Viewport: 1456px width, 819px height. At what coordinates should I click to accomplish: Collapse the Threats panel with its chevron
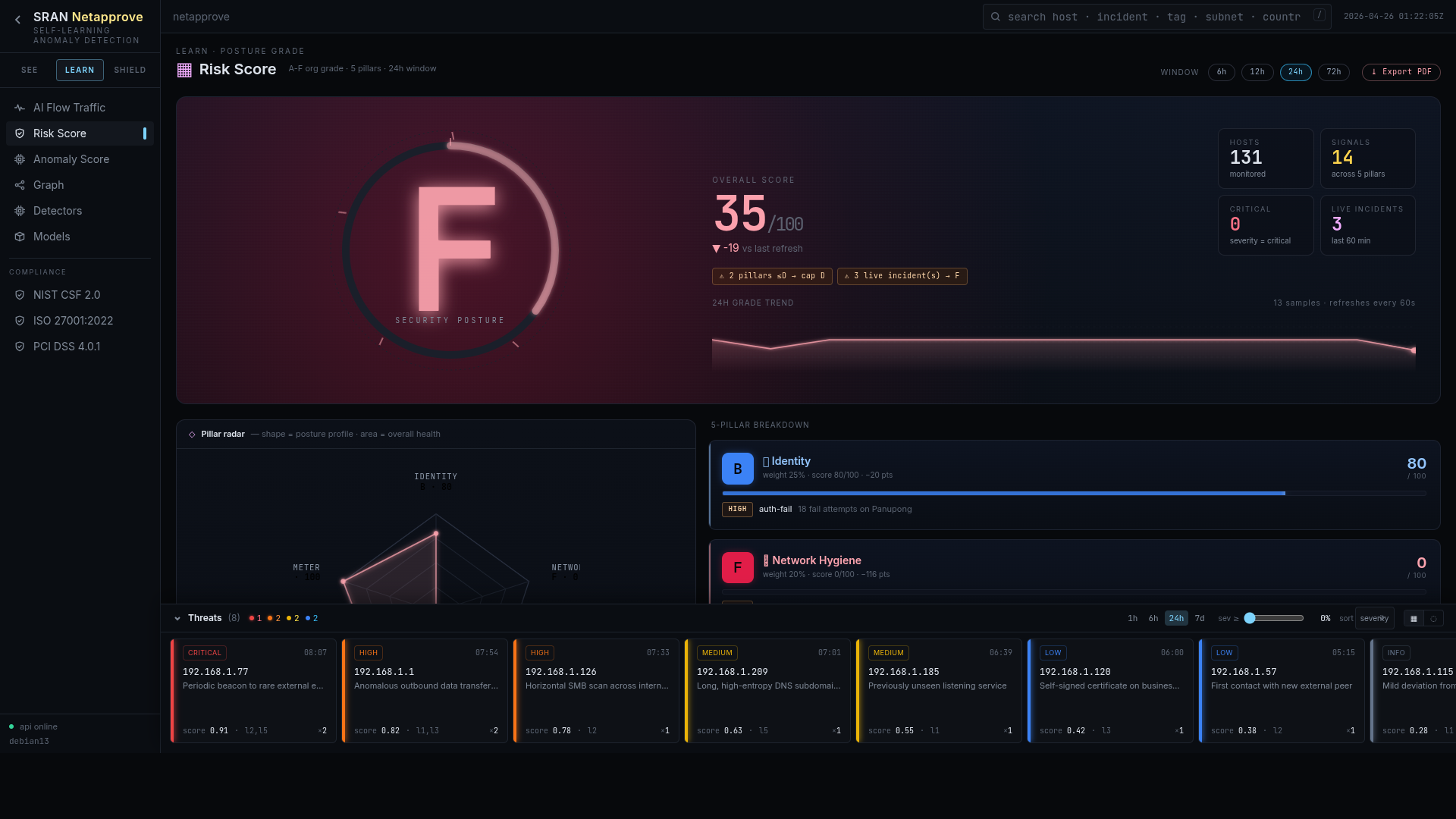click(x=177, y=619)
